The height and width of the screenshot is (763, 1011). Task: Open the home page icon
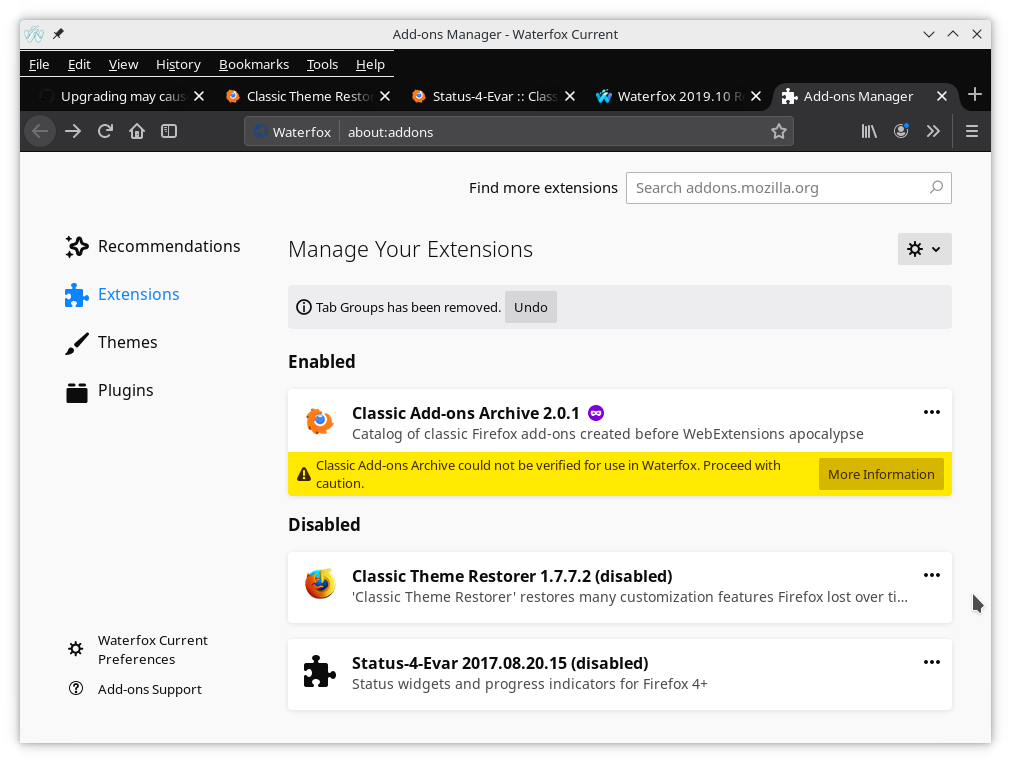pos(137,132)
